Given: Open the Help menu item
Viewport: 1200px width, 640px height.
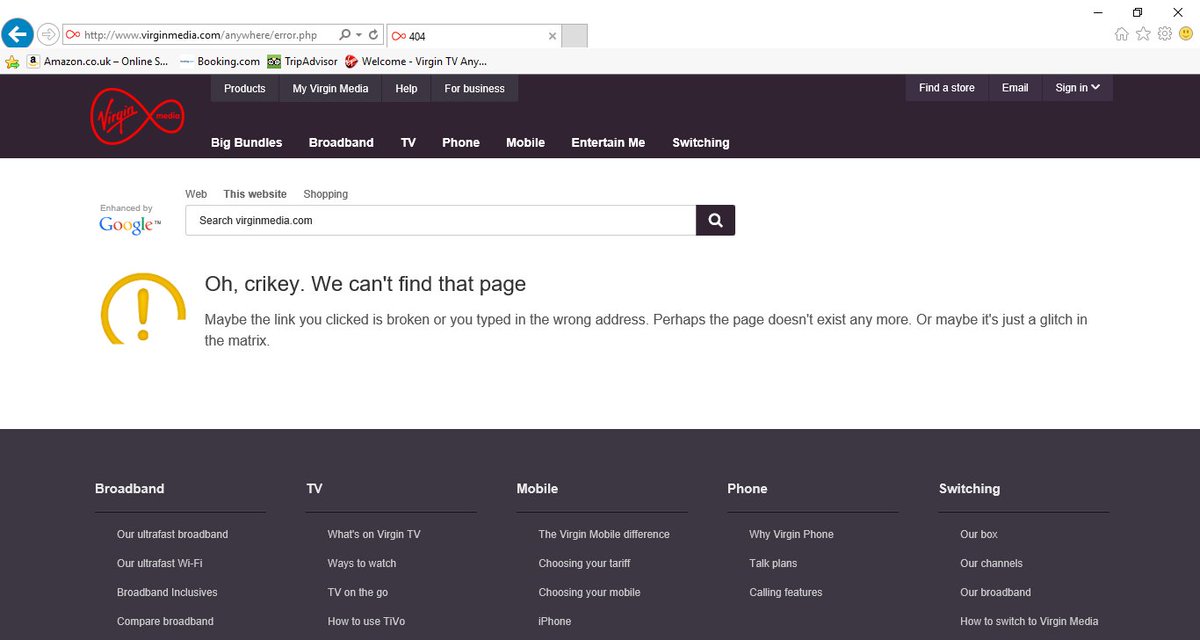Looking at the screenshot, I should click(406, 88).
